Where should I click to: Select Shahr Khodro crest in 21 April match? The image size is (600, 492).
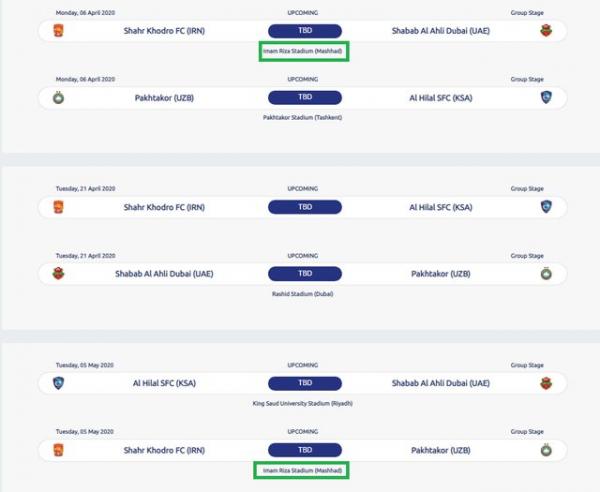(x=56, y=207)
